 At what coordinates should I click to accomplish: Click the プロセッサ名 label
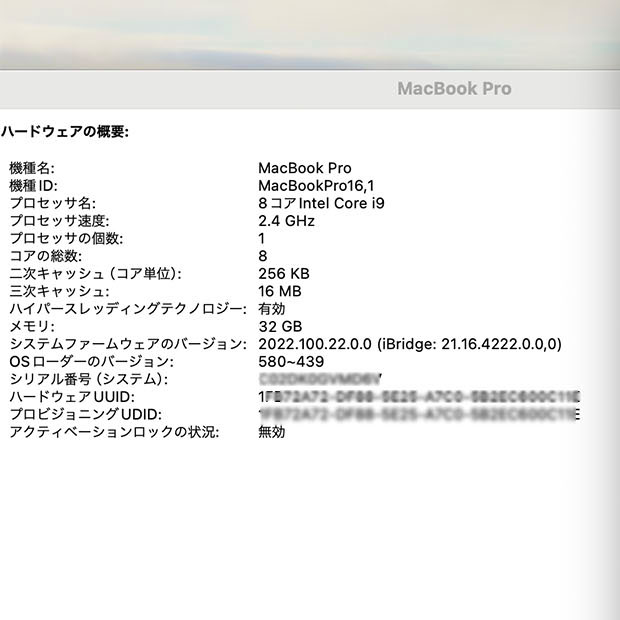point(53,203)
